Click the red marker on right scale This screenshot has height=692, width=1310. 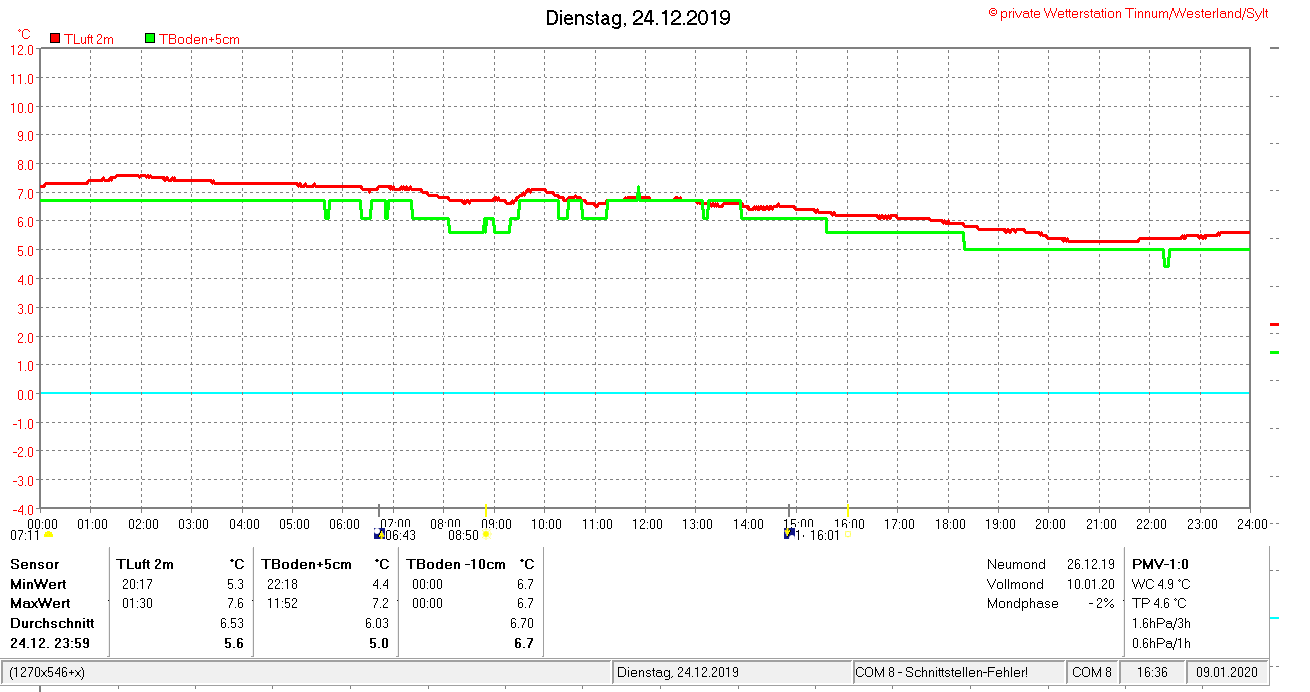[x=1274, y=324]
